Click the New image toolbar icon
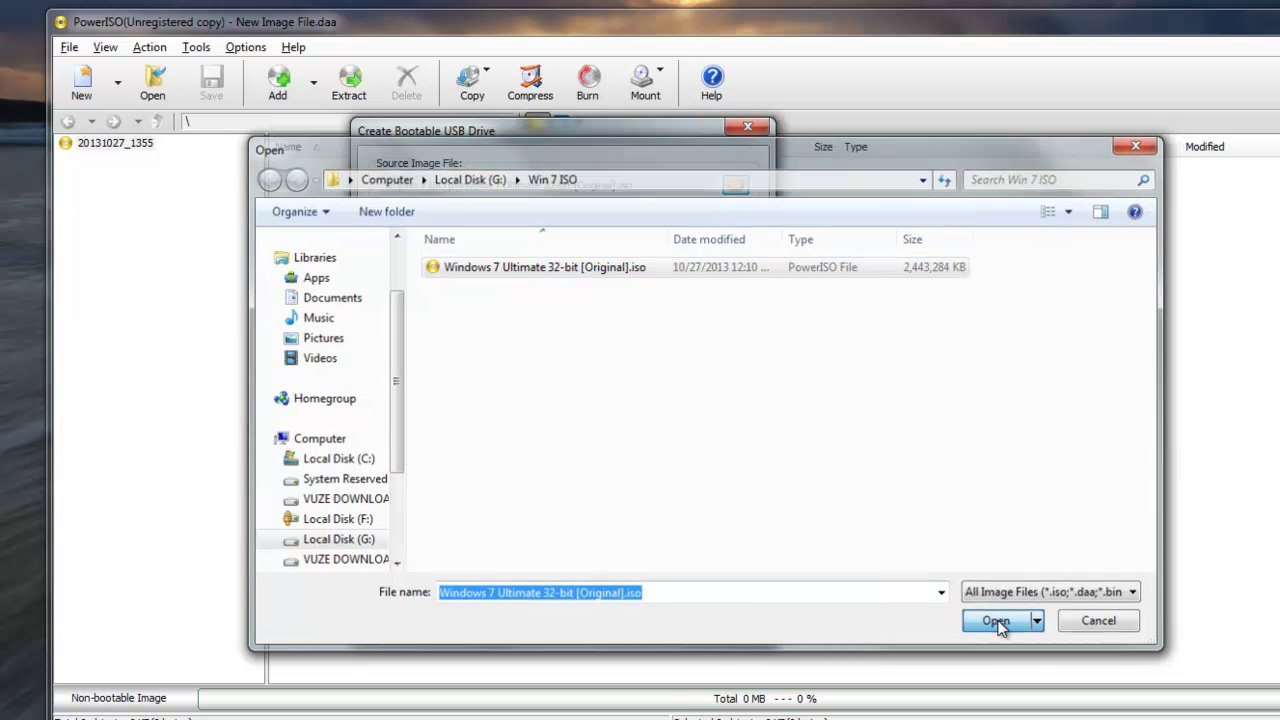This screenshot has width=1280, height=720. (82, 83)
